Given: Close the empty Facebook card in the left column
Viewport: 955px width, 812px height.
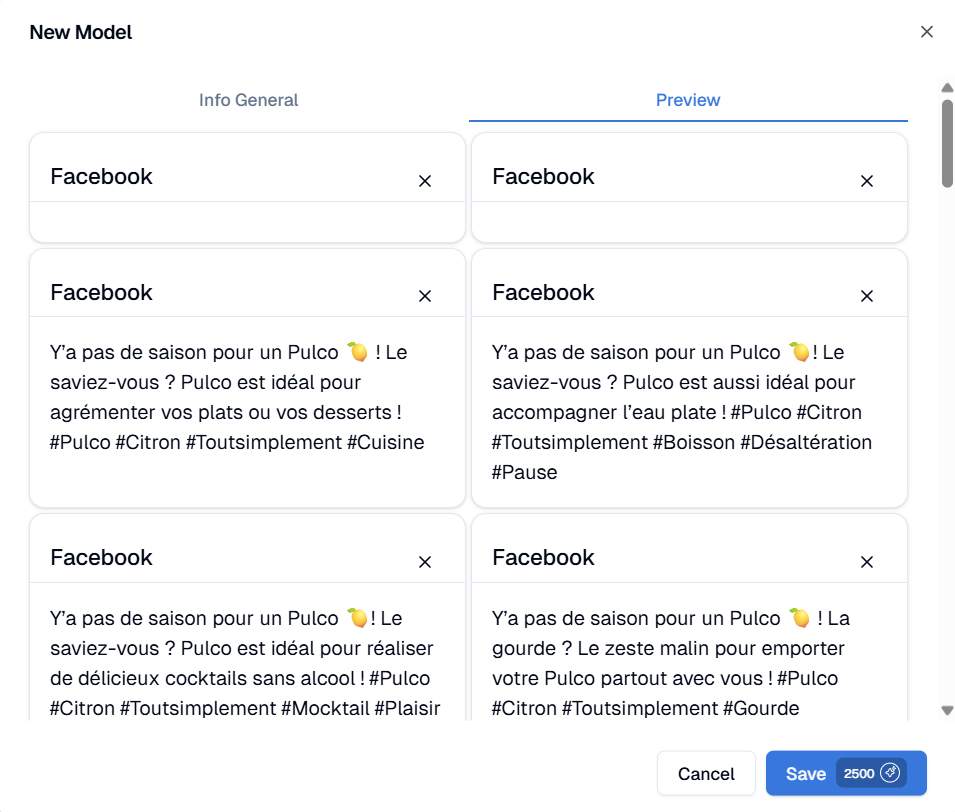Looking at the screenshot, I should 424,181.
